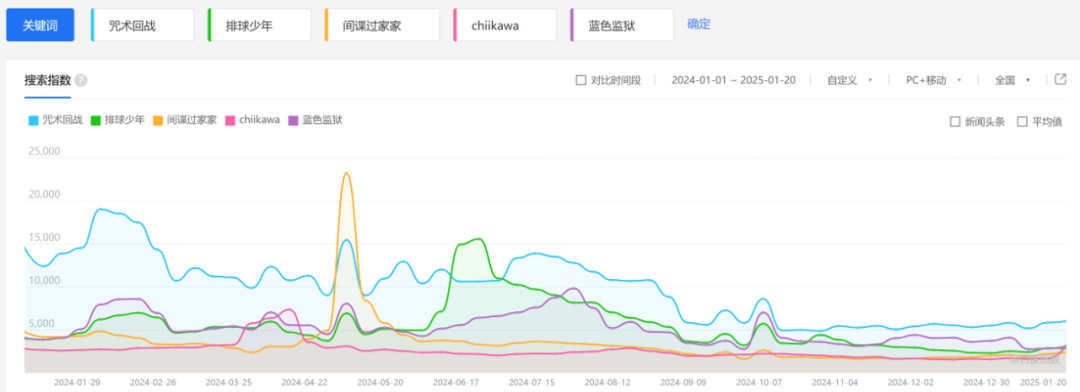The height and width of the screenshot is (392, 1080).
Task: Toggle 排球少年 green legend square
Action: pyautogui.click(x=95, y=121)
